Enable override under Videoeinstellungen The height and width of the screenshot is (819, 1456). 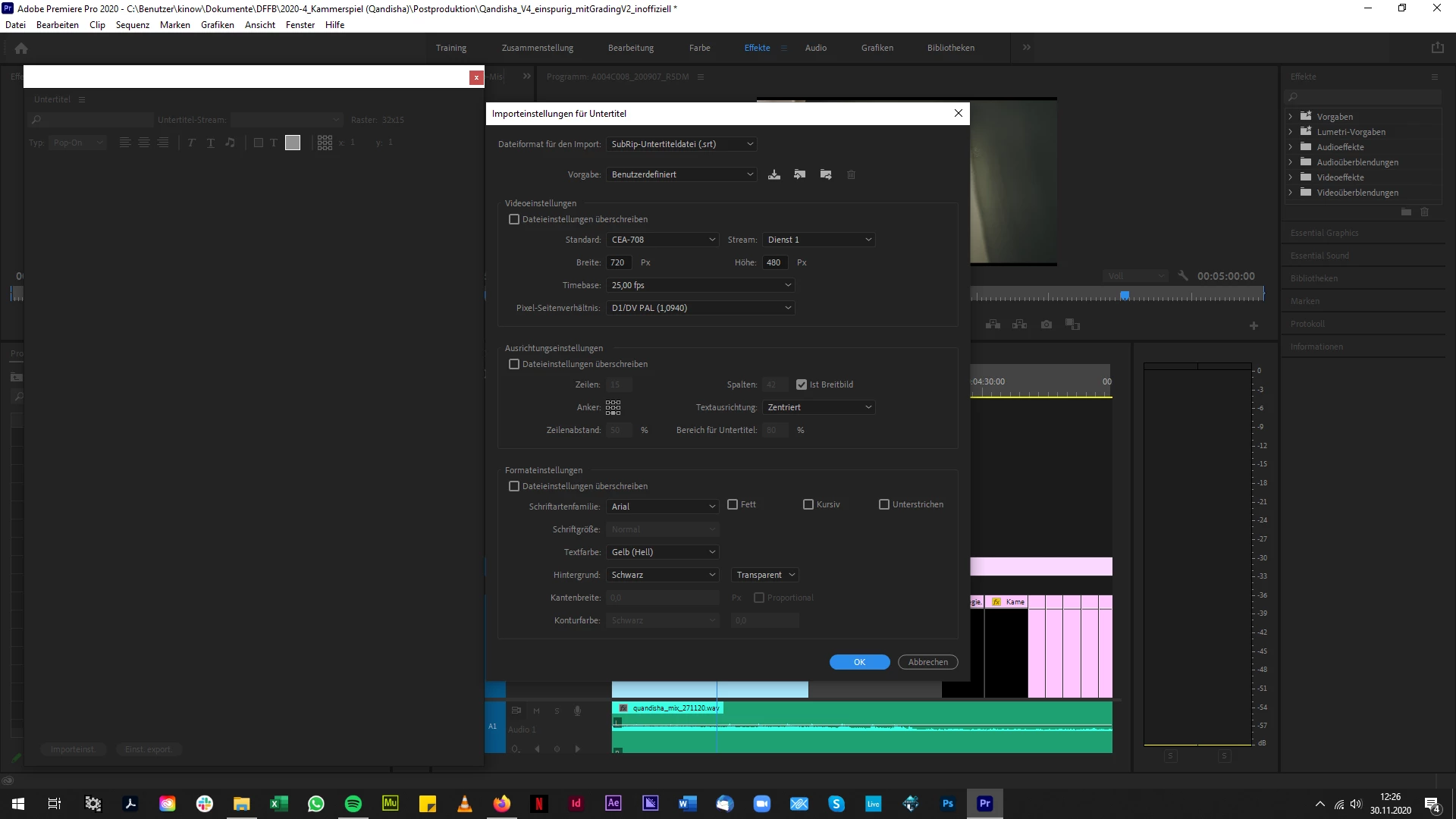click(514, 219)
